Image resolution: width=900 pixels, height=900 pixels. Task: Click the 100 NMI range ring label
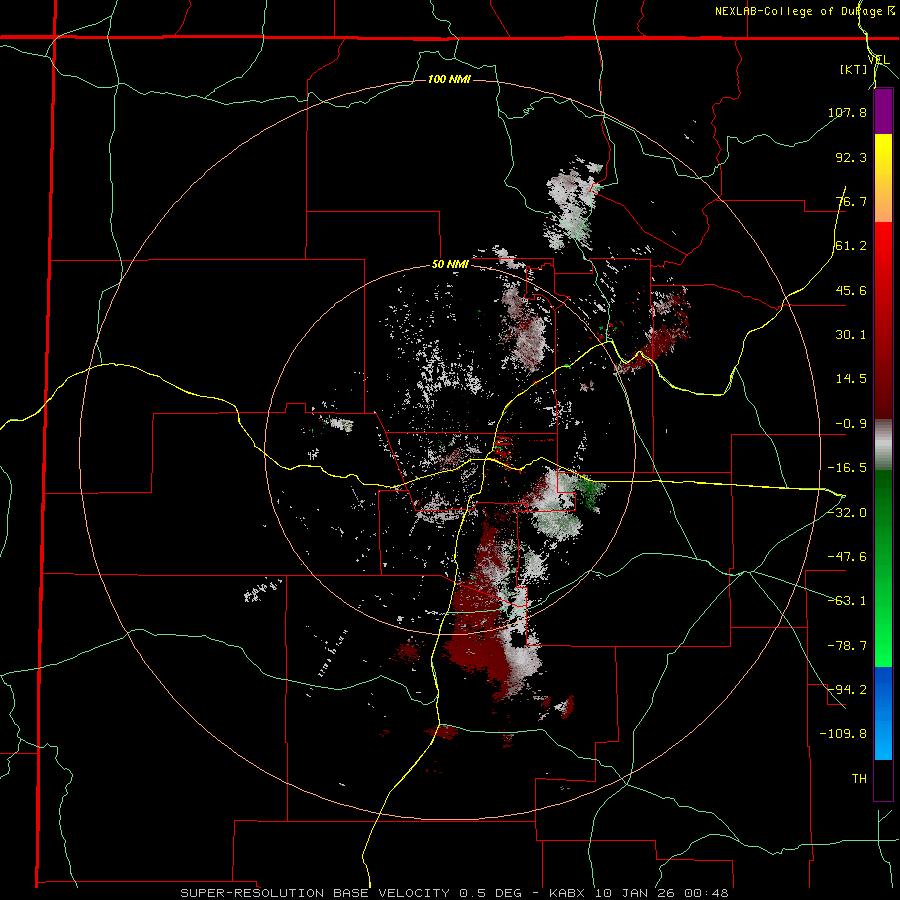click(449, 79)
